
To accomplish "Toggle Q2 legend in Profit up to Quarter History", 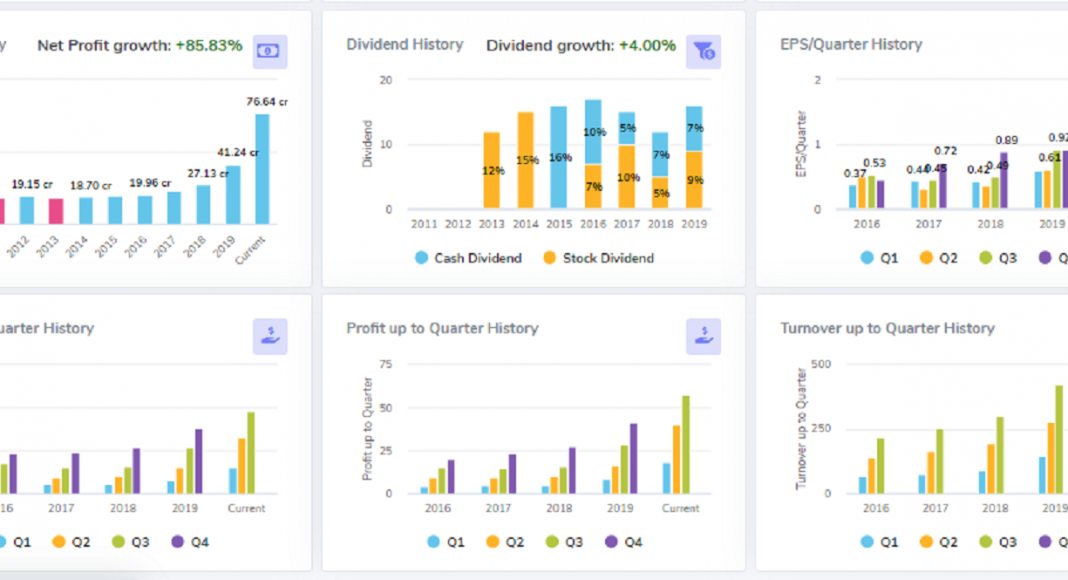I will coord(504,542).
